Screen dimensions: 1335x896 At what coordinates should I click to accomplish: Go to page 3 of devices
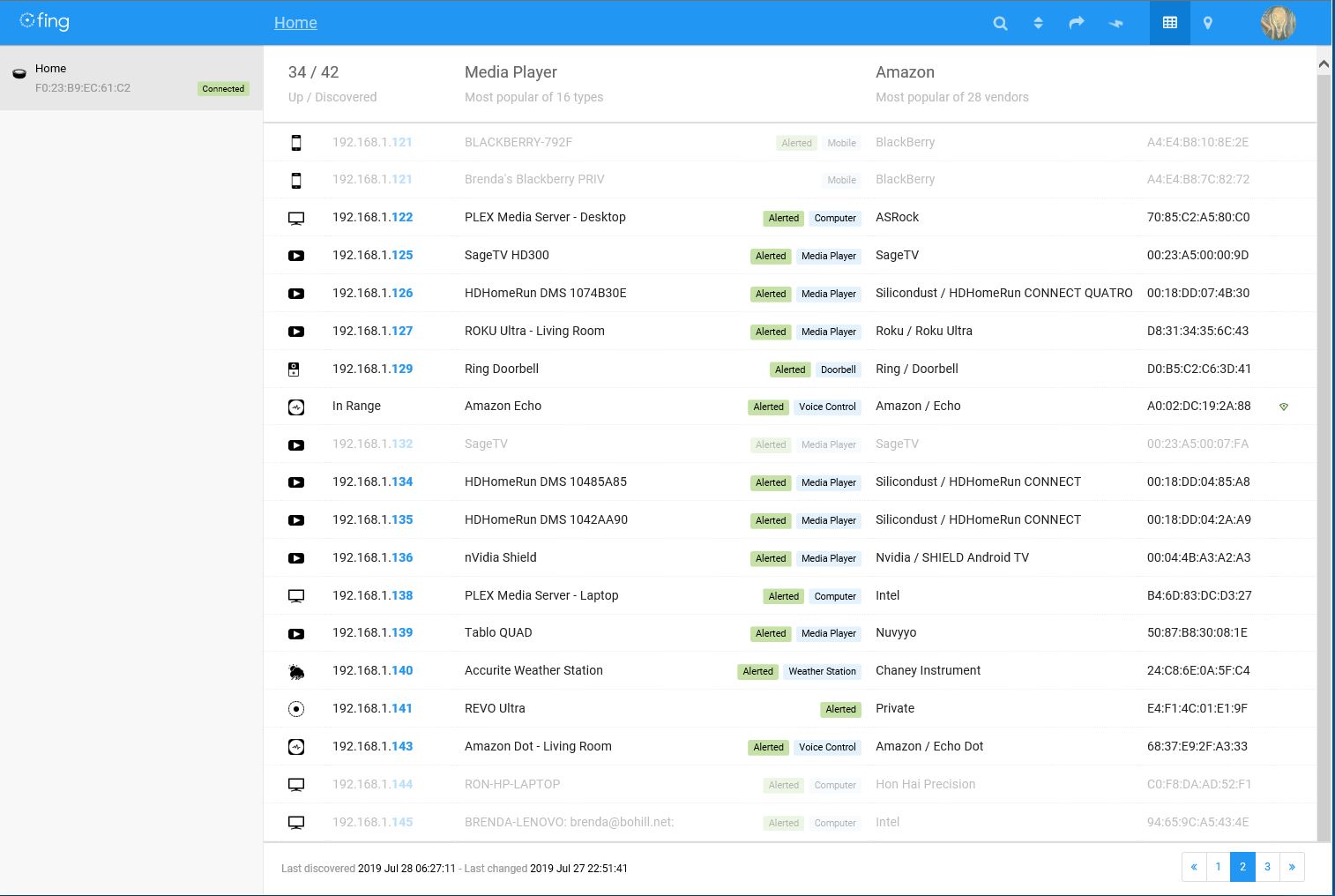tap(1267, 867)
